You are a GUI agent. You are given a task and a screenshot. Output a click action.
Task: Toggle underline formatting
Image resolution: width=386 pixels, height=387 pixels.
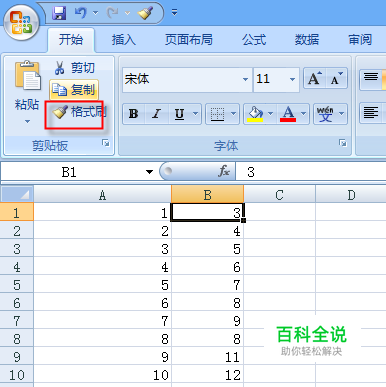coord(180,114)
